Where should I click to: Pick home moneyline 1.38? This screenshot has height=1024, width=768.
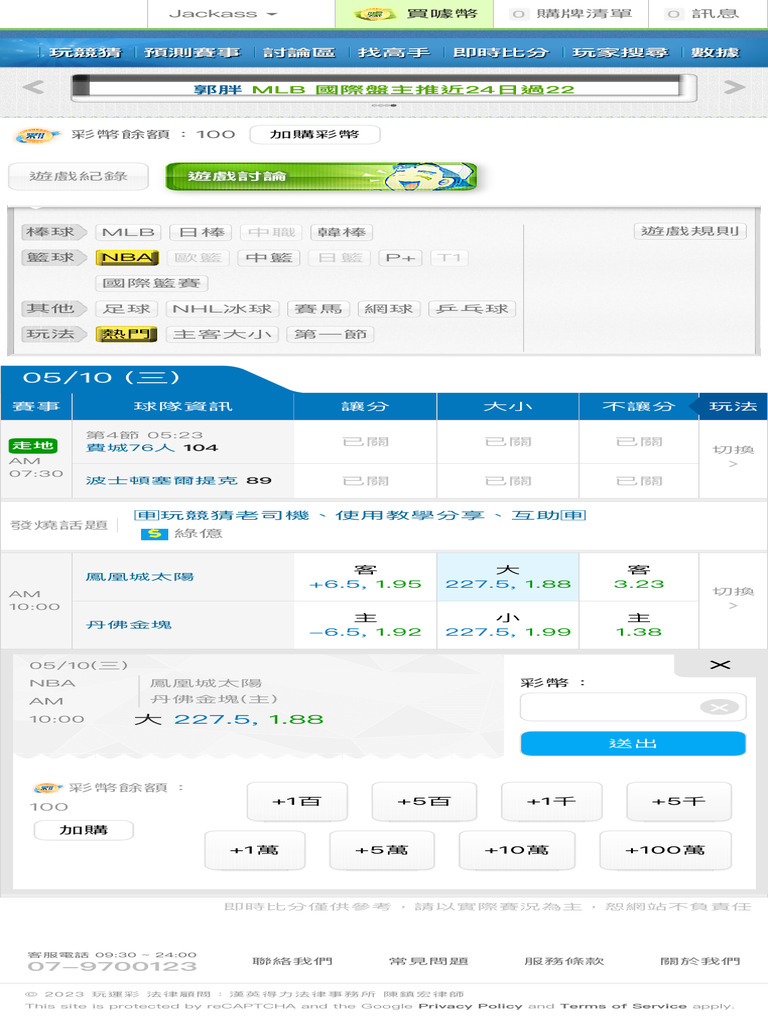pyautogui.click(x=639, y=625)
